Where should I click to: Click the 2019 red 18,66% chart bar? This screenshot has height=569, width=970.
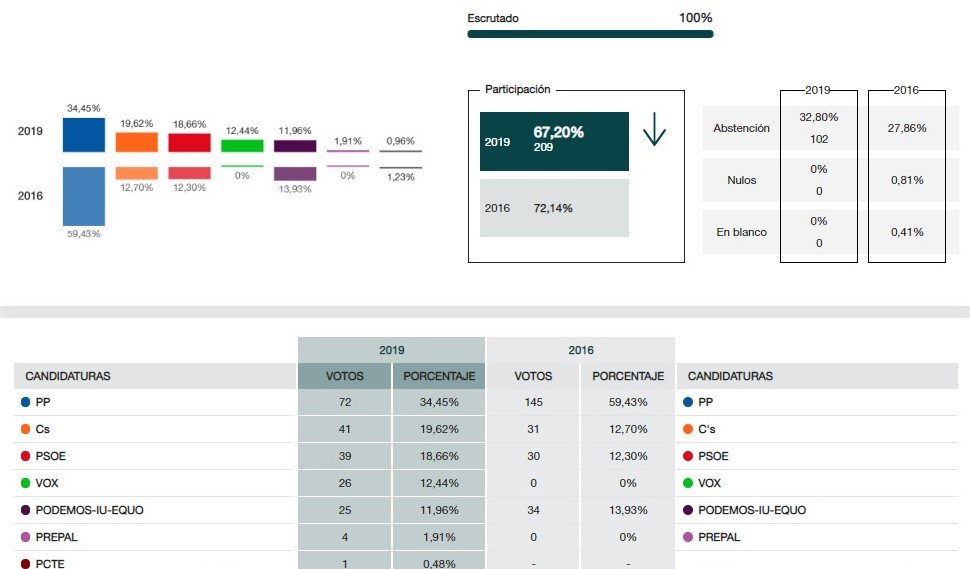point(189,143)
